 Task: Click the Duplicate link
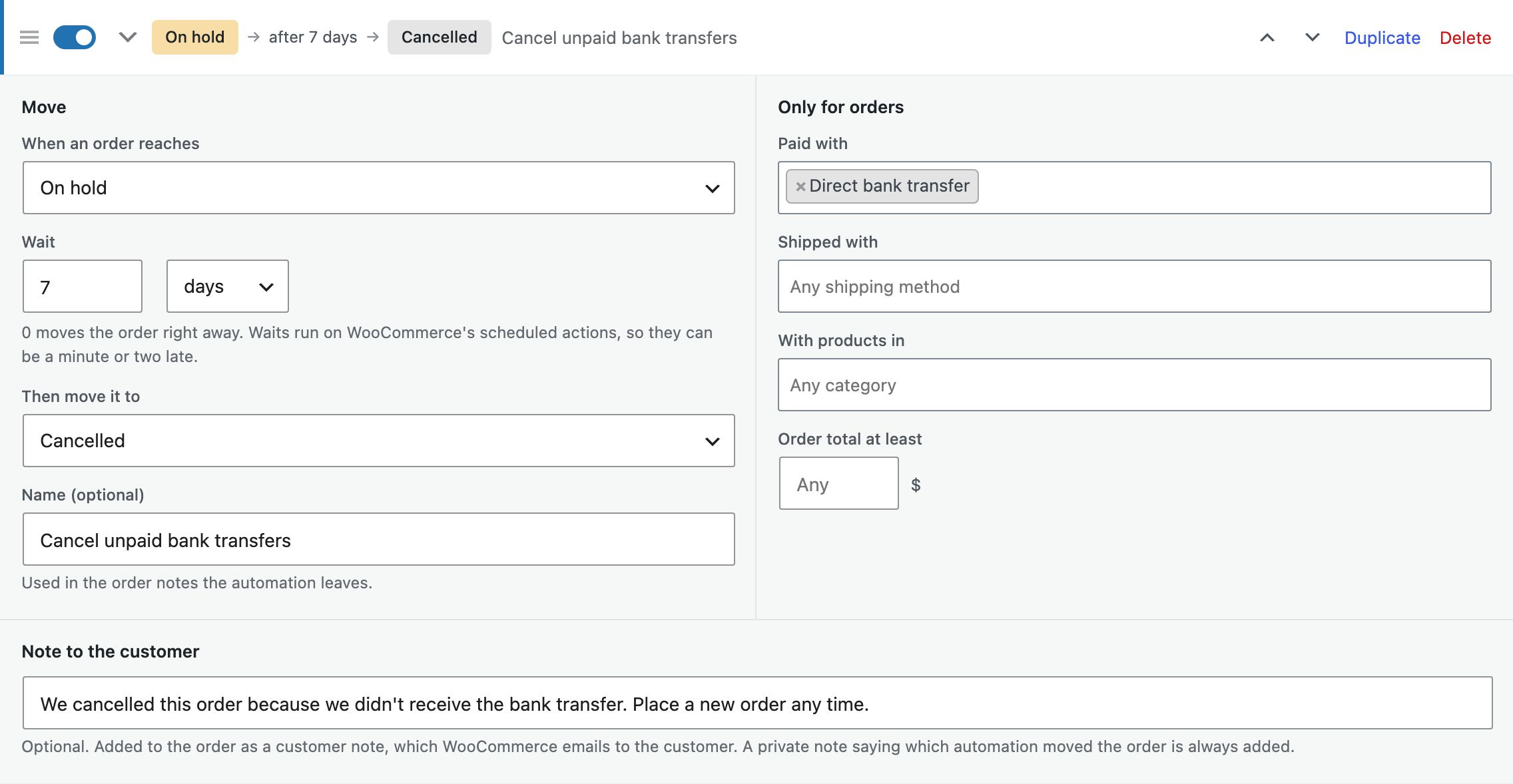click(1382, 38)
